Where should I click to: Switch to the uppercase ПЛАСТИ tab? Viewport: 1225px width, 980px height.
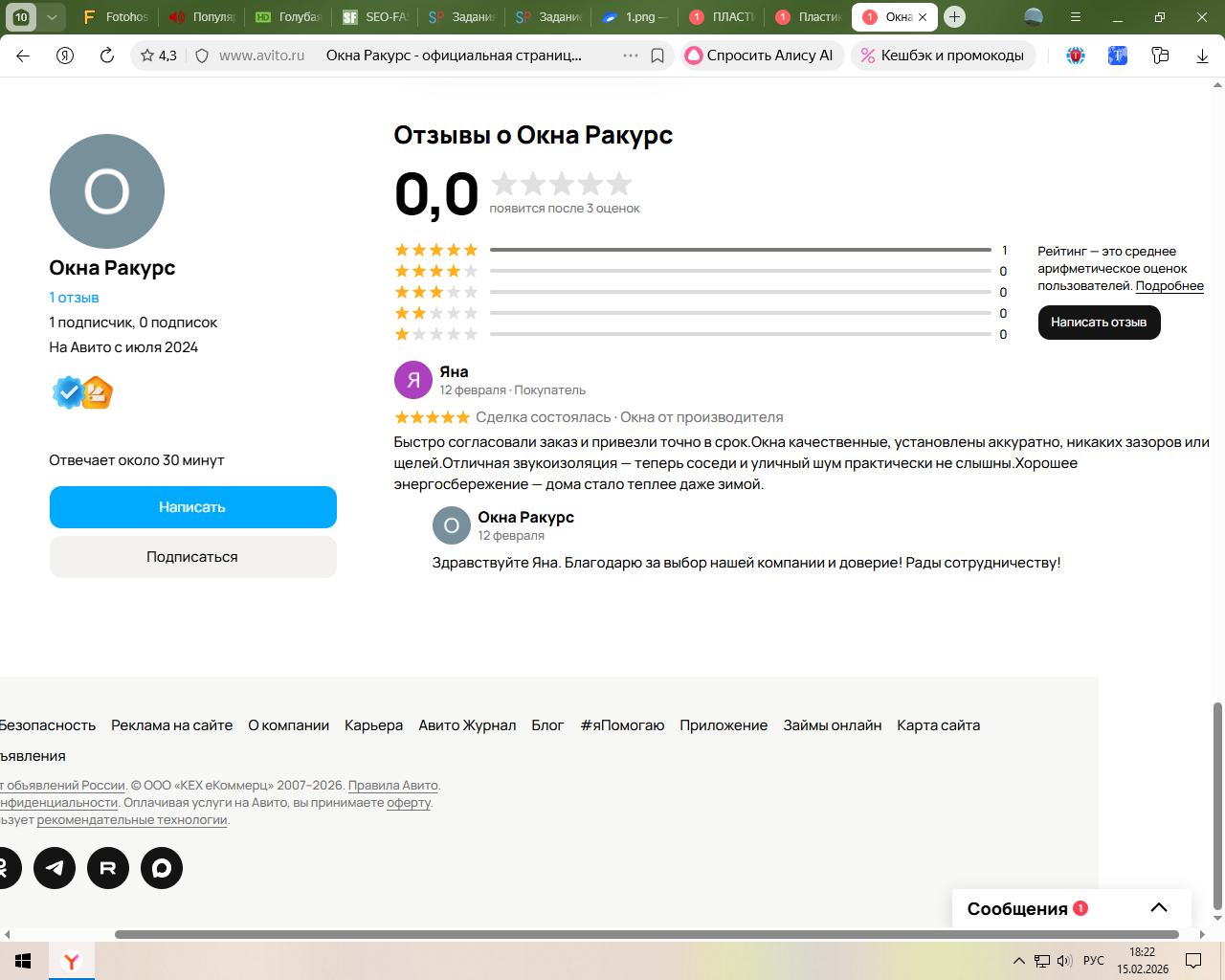[721, 17]
